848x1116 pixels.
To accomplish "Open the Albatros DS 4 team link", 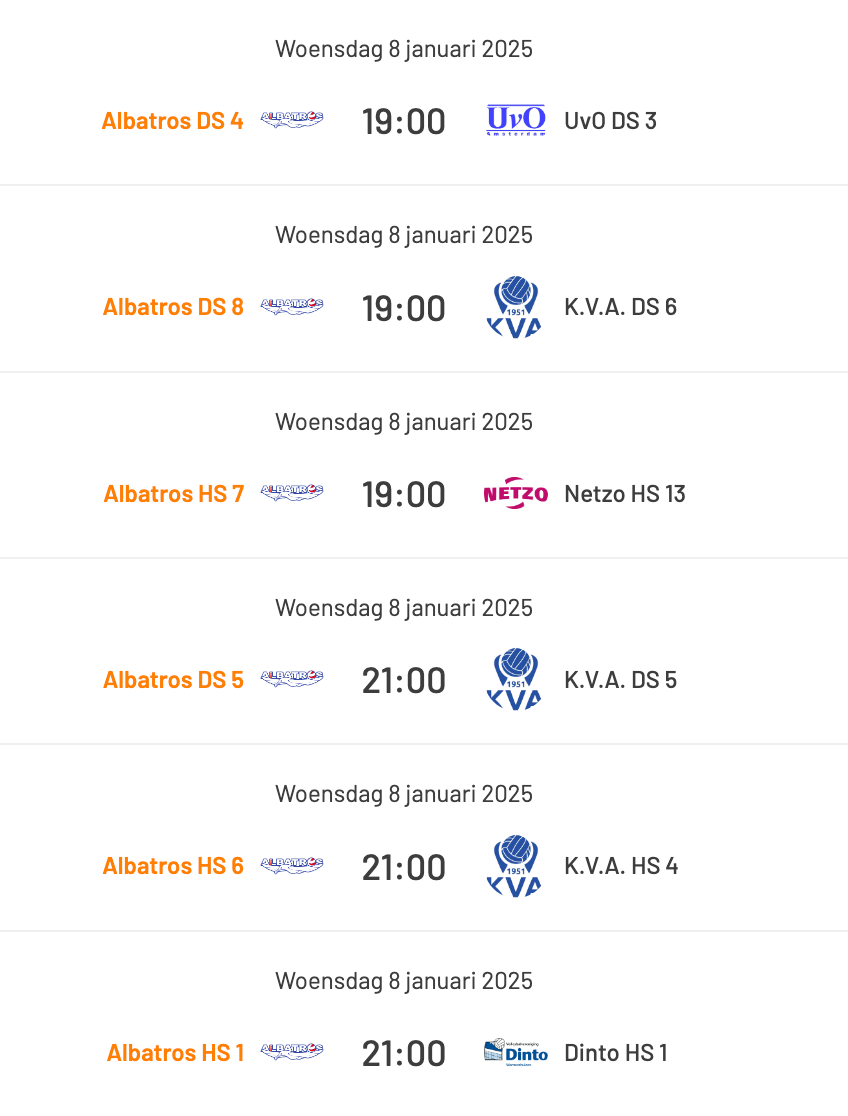I will pyautogui.click(x=172, y=121).
